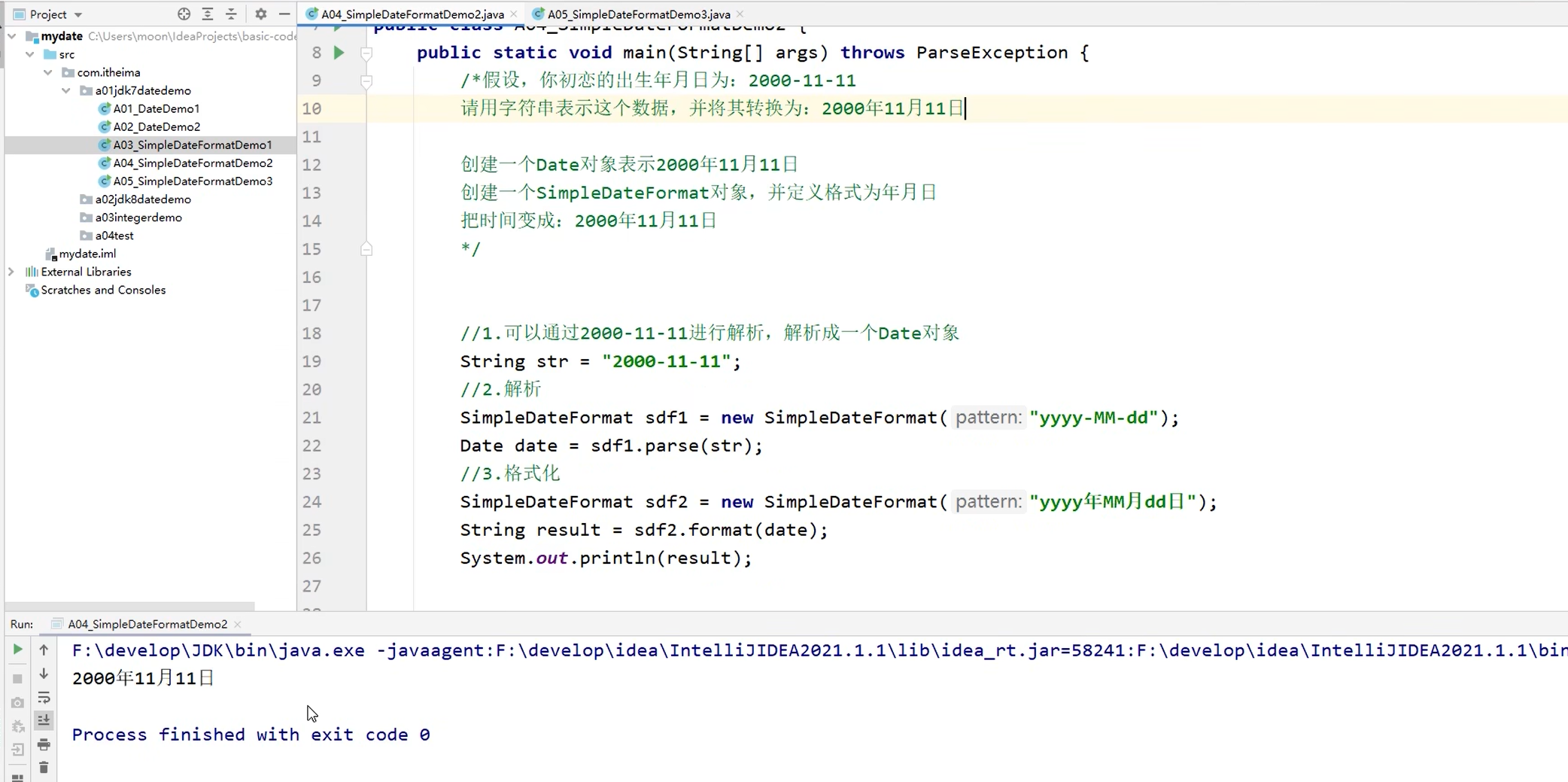This screenshot has height=782, width=1568.
Task: Select opened file with crosshair icon
Action: [x=184, y=14]
